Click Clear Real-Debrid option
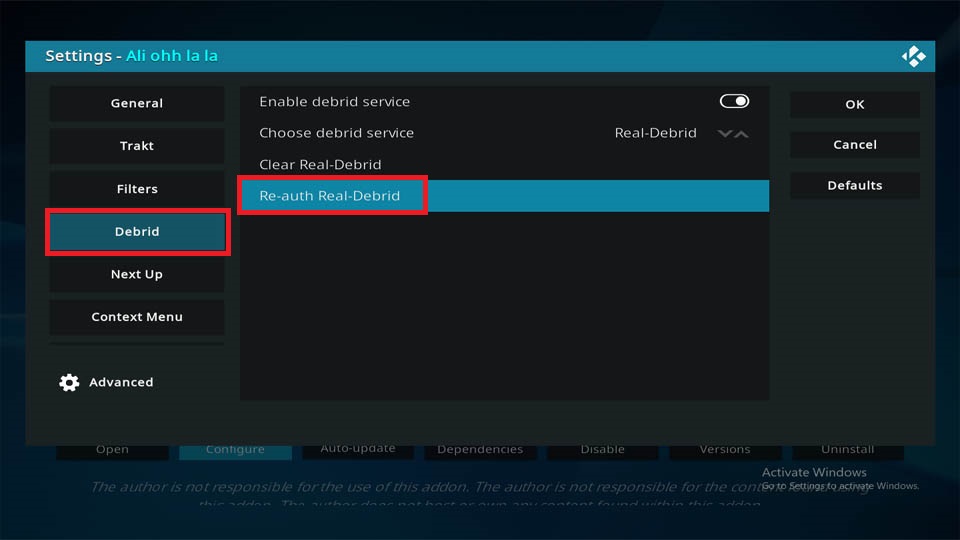Image resolution: width=960 pixels, height=540 pixels. click(504, 164)
